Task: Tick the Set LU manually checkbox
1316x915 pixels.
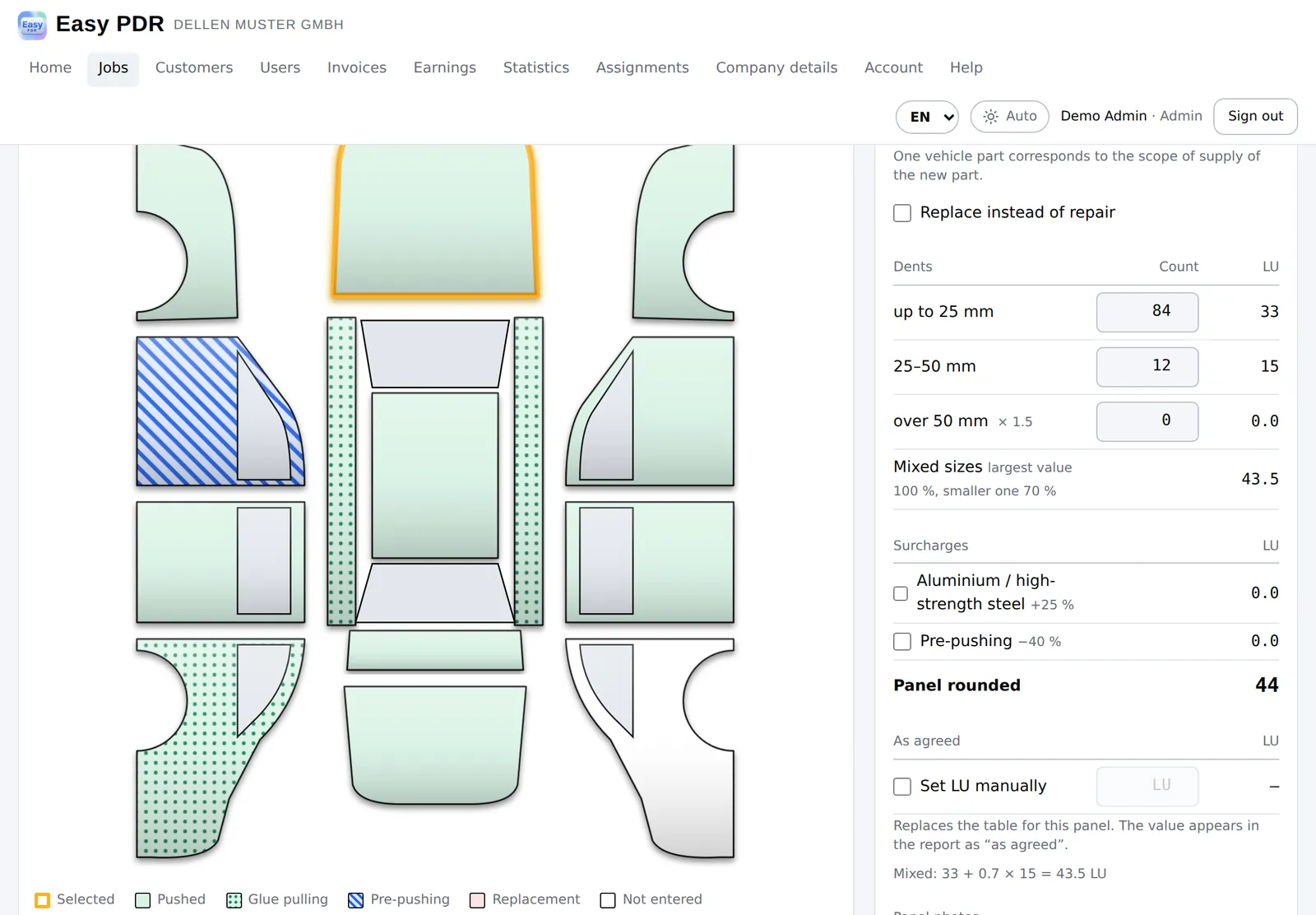Action: tap(902, 787)
